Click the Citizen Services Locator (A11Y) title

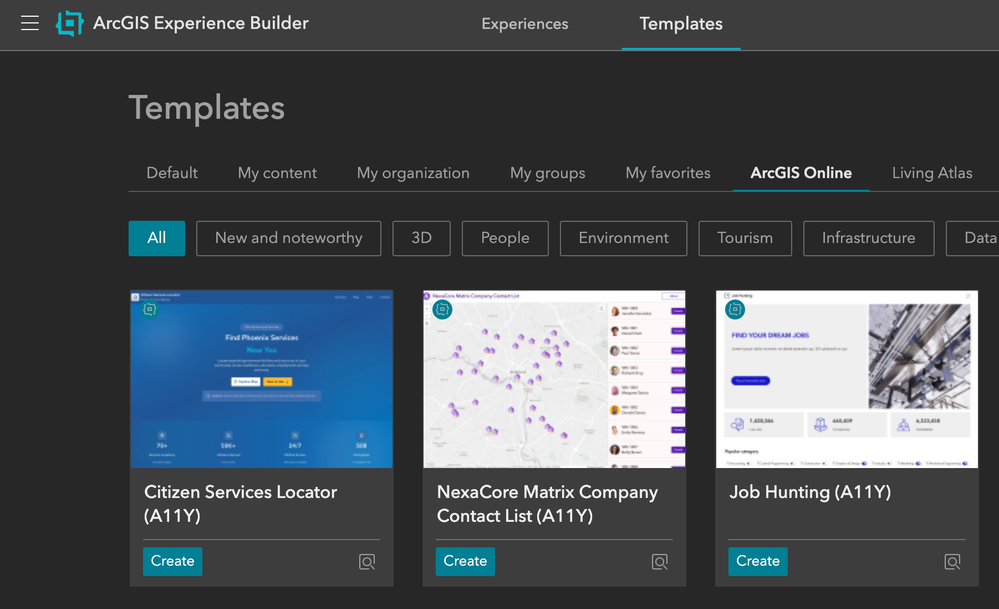point(240,503)
